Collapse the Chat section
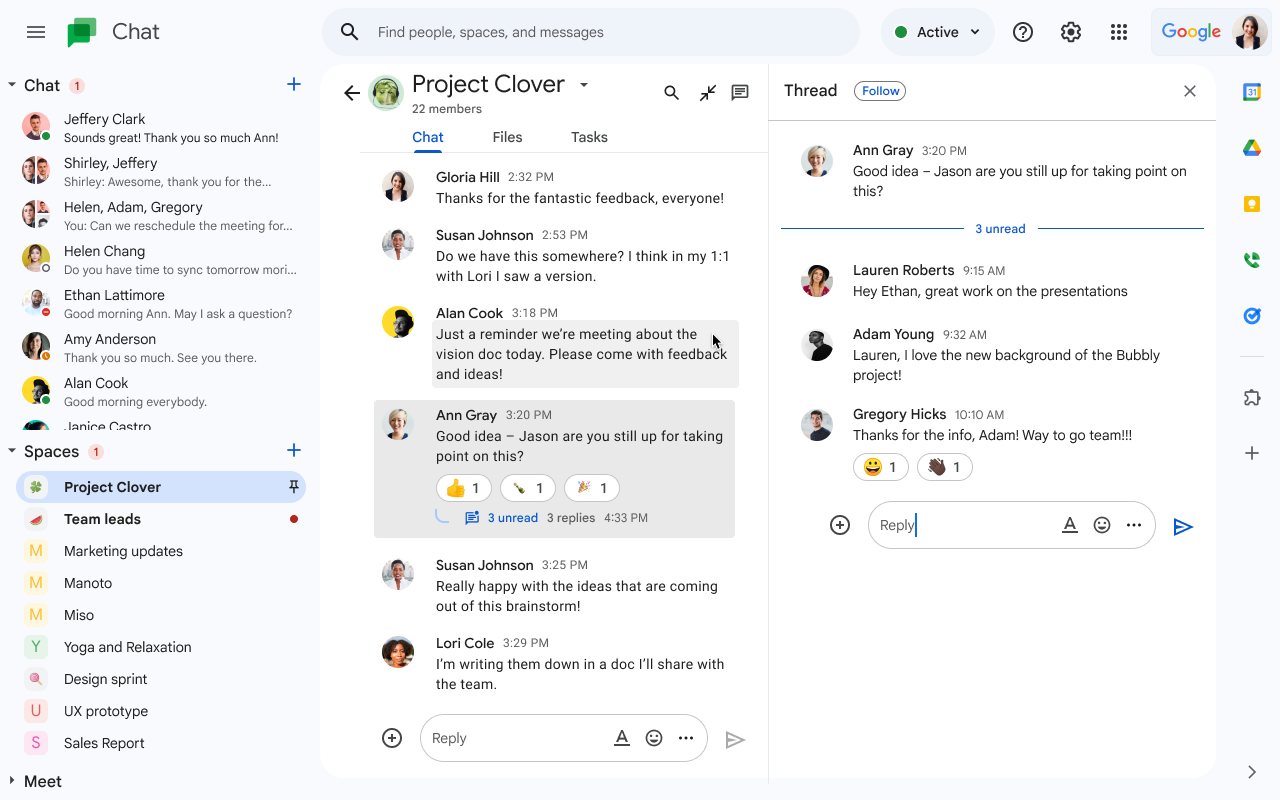 [12, 85]
